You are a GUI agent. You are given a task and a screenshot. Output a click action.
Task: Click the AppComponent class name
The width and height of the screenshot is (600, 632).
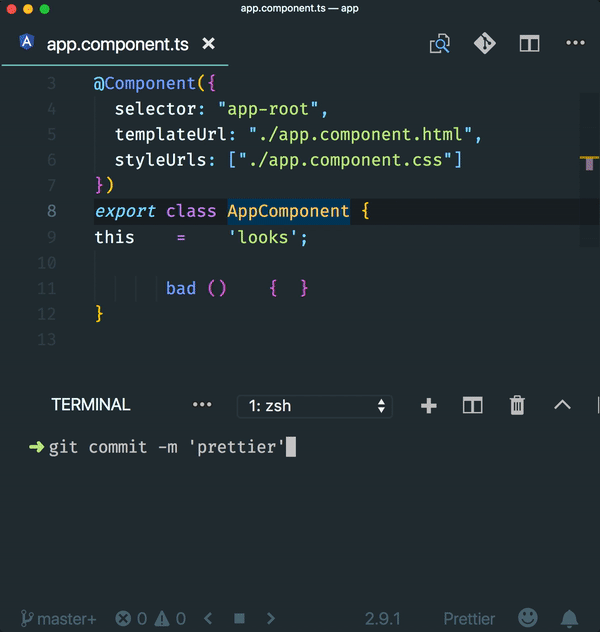[289, 211]
